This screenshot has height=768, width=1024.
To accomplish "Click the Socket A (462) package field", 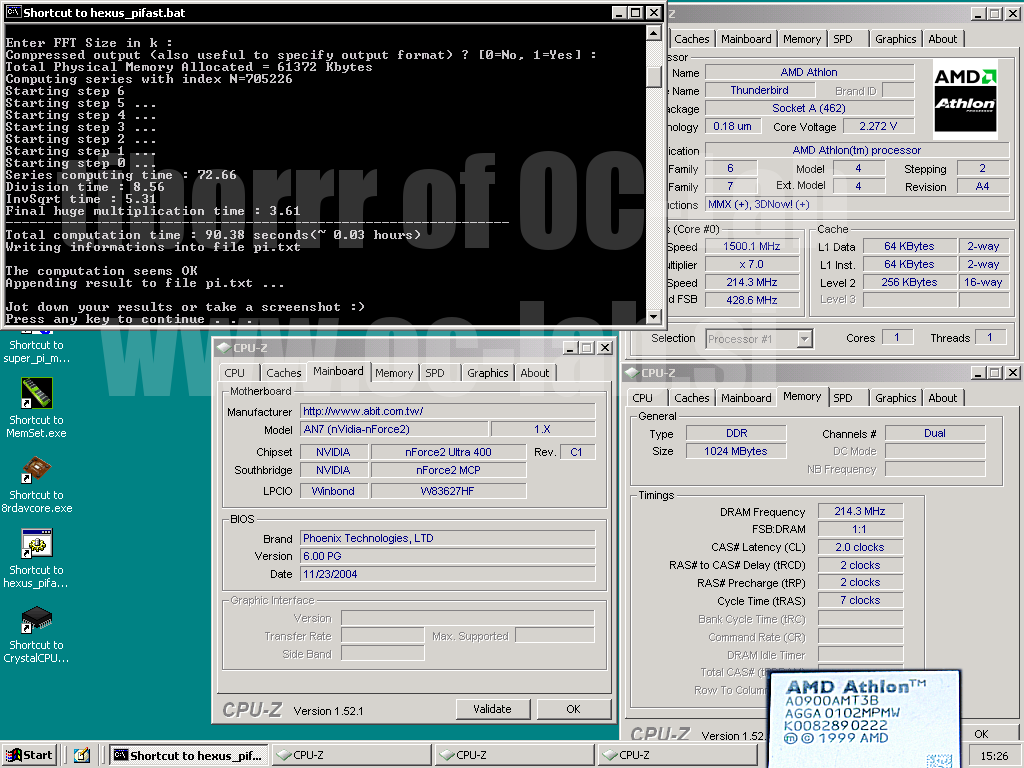I will click(x=809, y=108).
